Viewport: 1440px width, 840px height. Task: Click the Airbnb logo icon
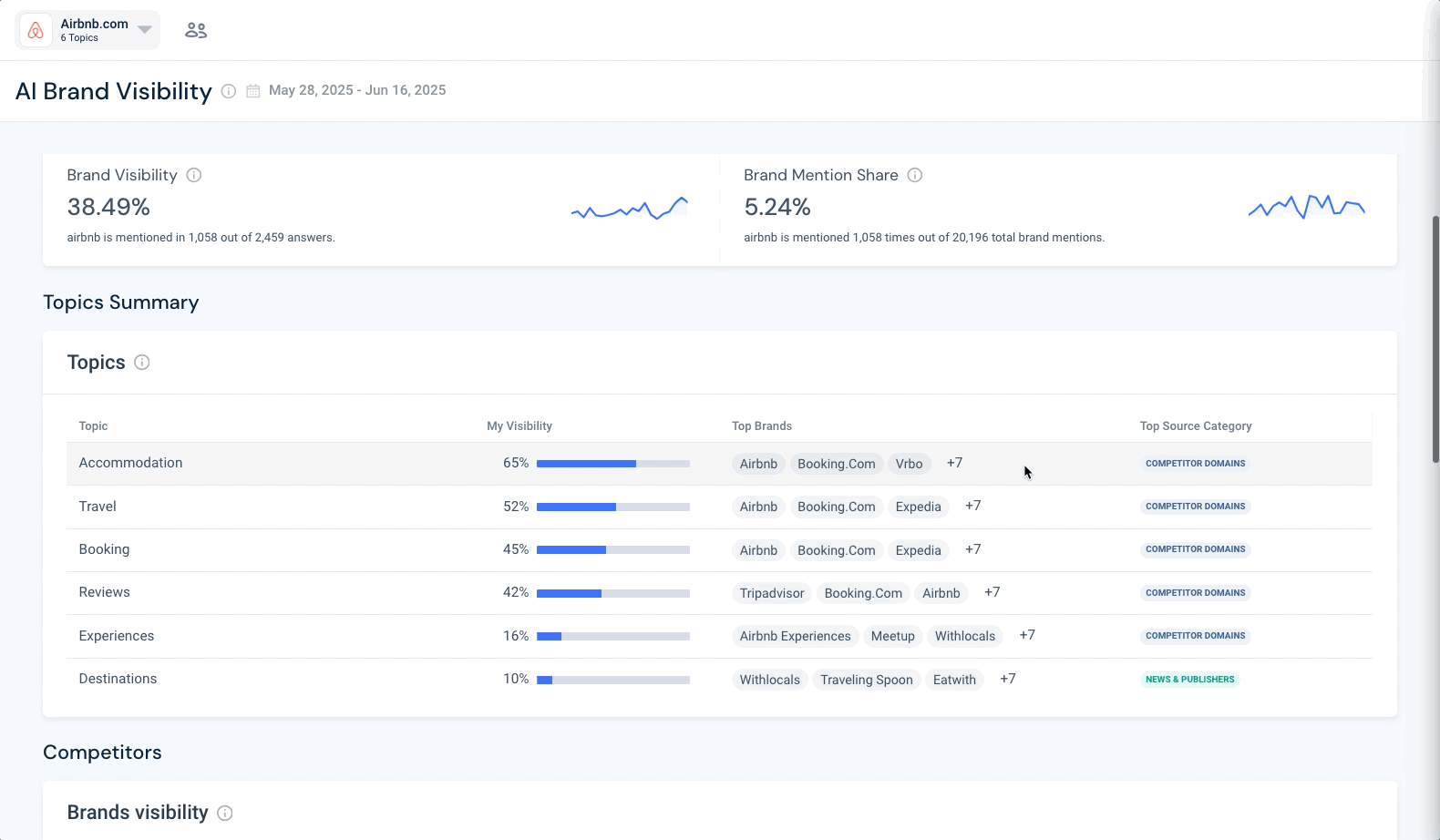[36, 30]
